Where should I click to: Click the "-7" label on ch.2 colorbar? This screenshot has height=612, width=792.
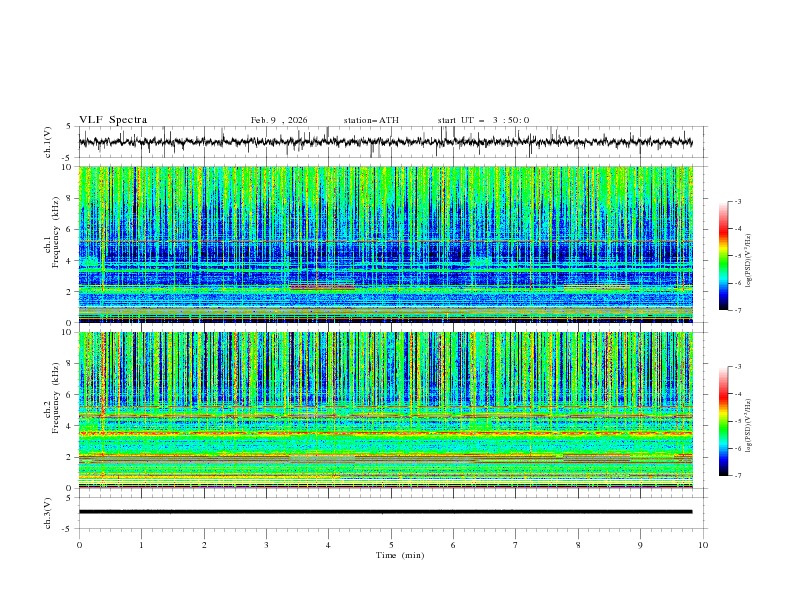pos(737,476)
